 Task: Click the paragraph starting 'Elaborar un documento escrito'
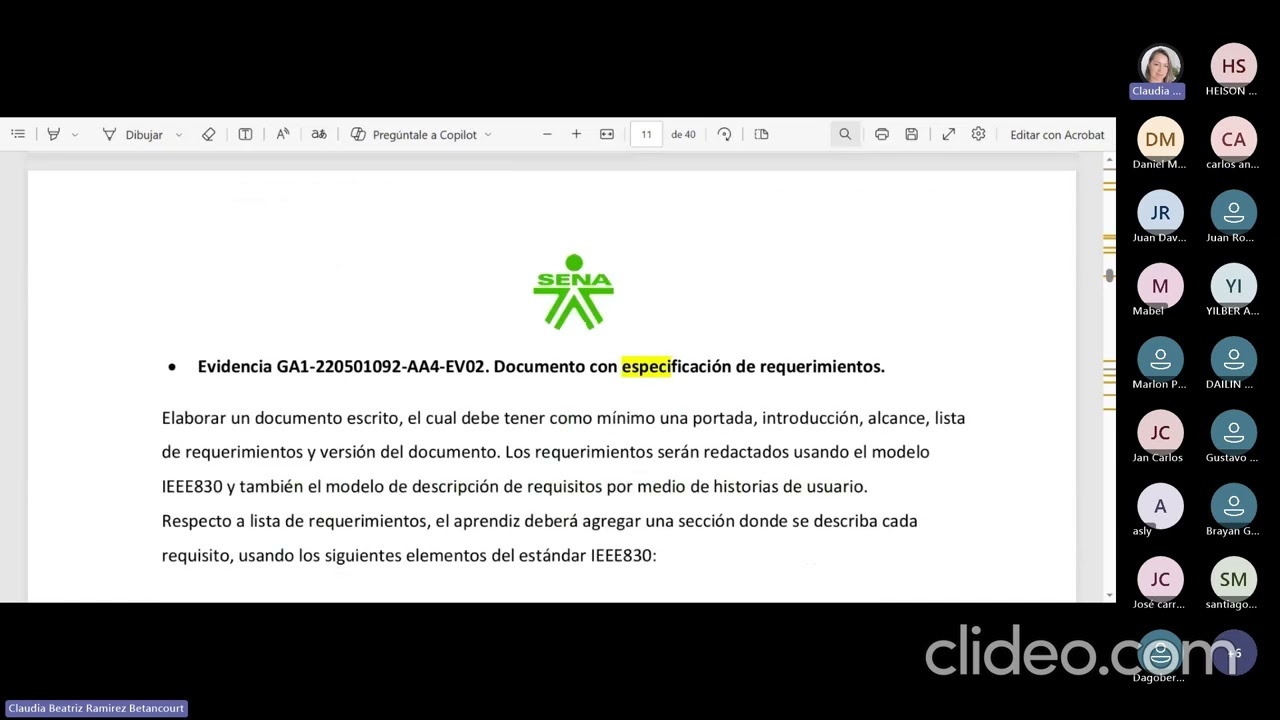[x=563, y=452]
